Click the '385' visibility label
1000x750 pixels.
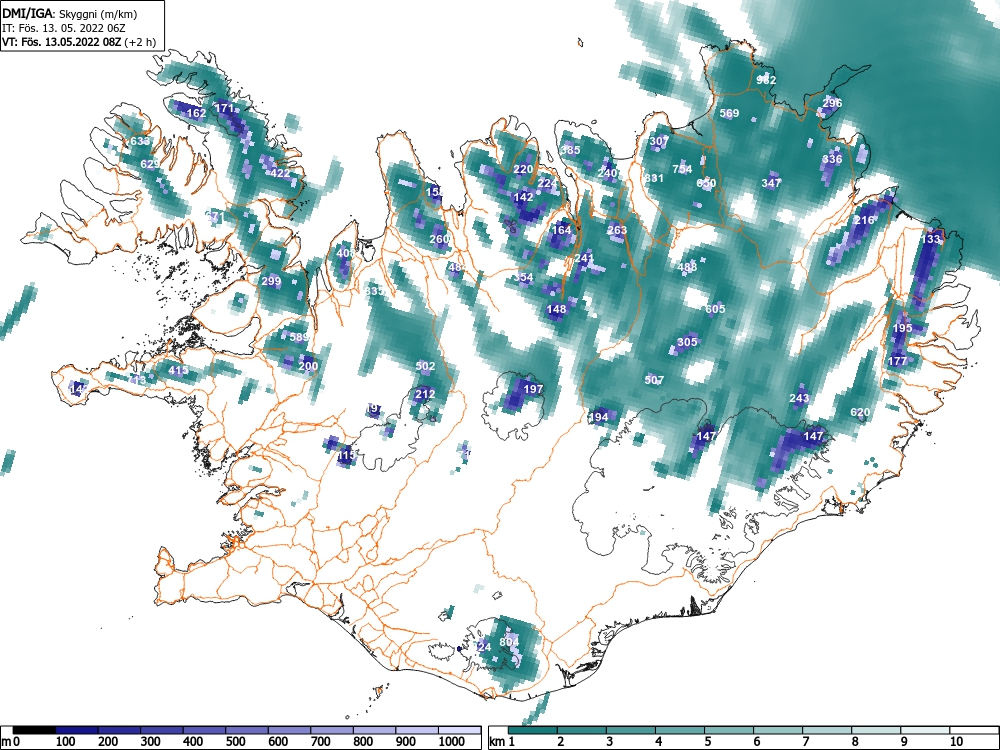click(x=570, y=150)
